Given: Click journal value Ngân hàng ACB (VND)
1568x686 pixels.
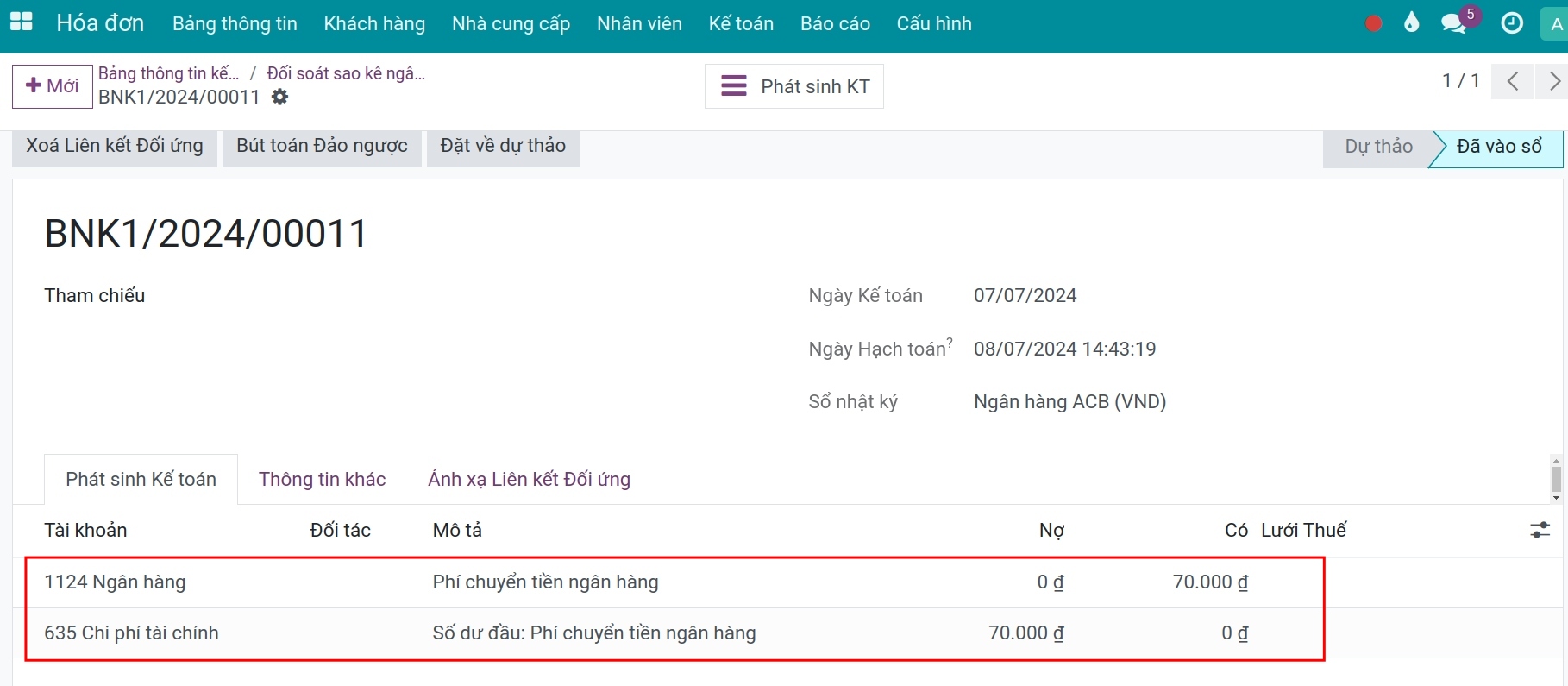Looking at the screenshot, I should pyautogui.click(x=1069, y=402).
